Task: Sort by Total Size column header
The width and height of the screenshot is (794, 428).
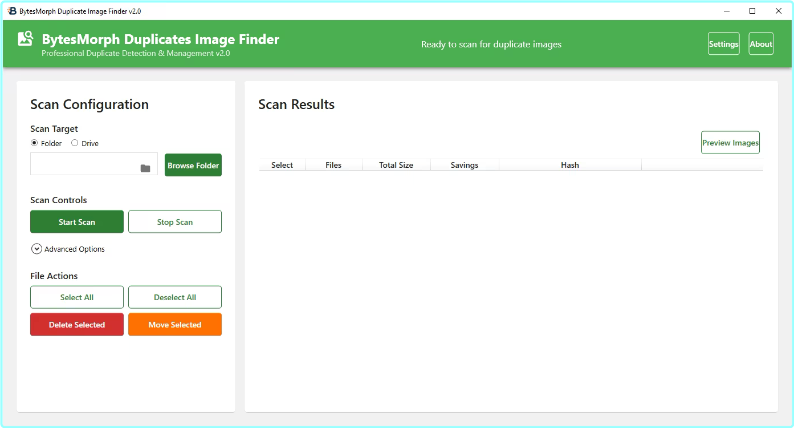Action: tap(396, 165)
